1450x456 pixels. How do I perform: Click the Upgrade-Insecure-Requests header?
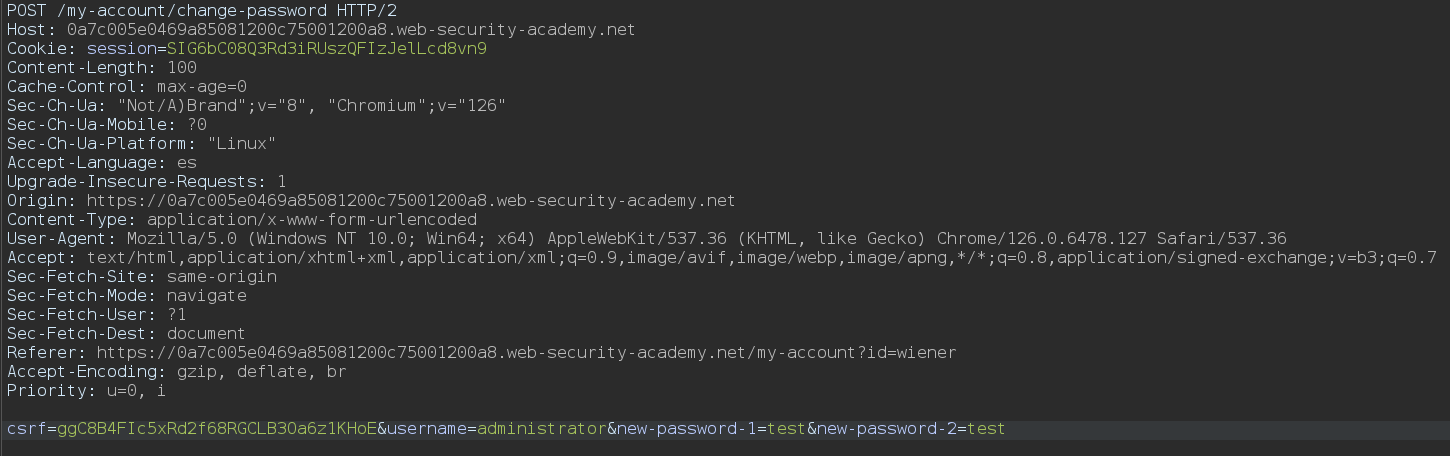coord(147,182)
